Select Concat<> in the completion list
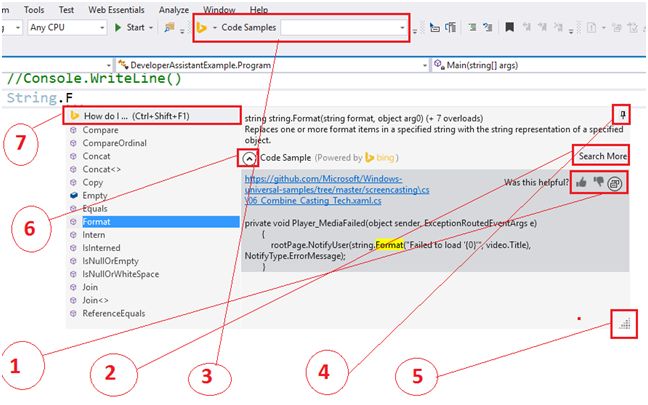This screenshot has width=648, height=405. pos(102,169)
